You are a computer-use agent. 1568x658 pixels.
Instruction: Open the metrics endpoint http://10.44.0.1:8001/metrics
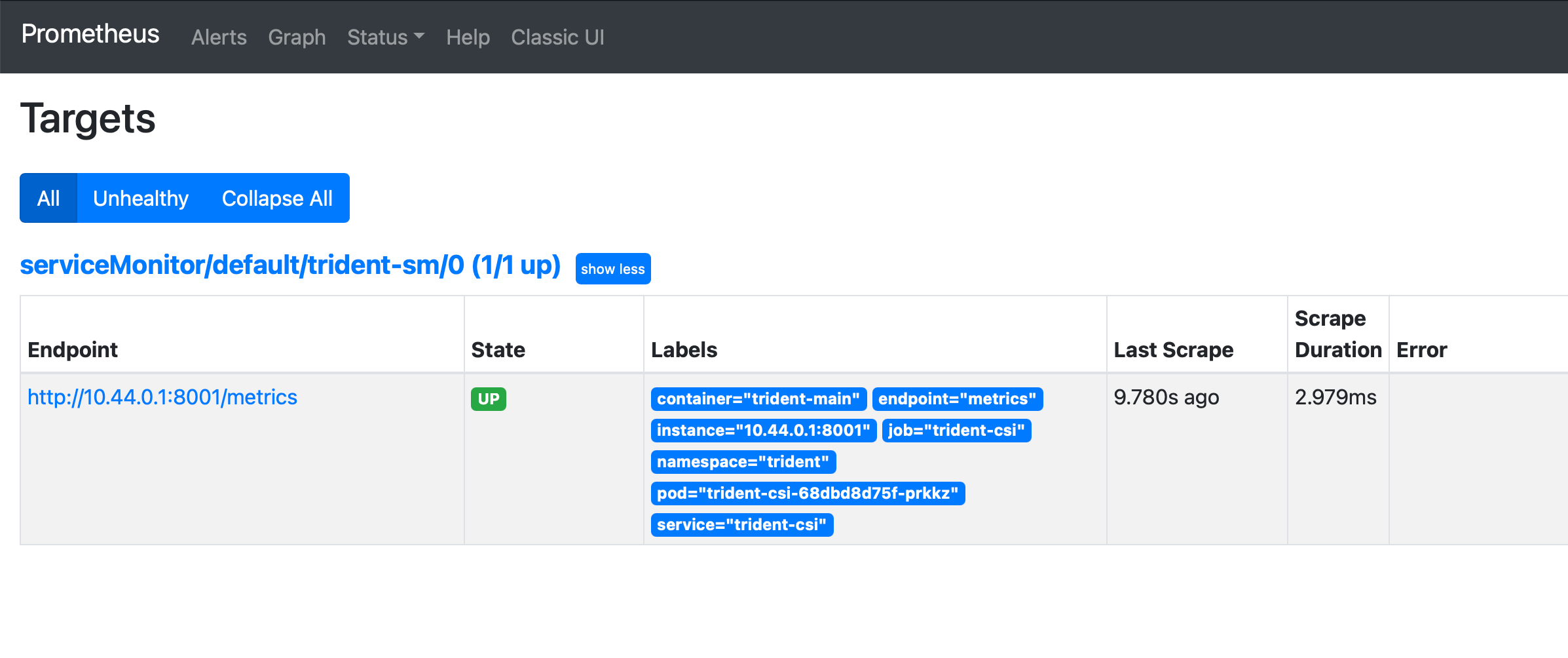[x=162, y=397]
